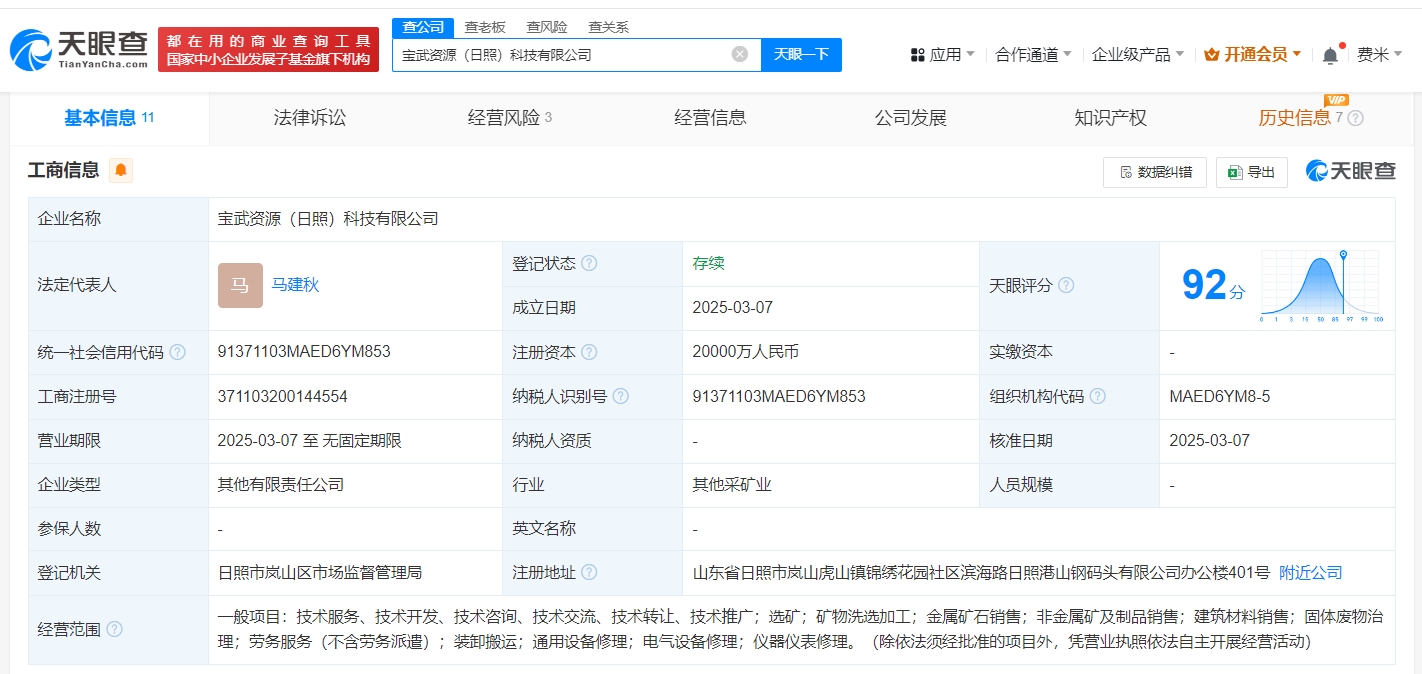Viewport: 1422px width, 674px height.
Task: Click help icon next to 经营范围
Action: [115, 629]
